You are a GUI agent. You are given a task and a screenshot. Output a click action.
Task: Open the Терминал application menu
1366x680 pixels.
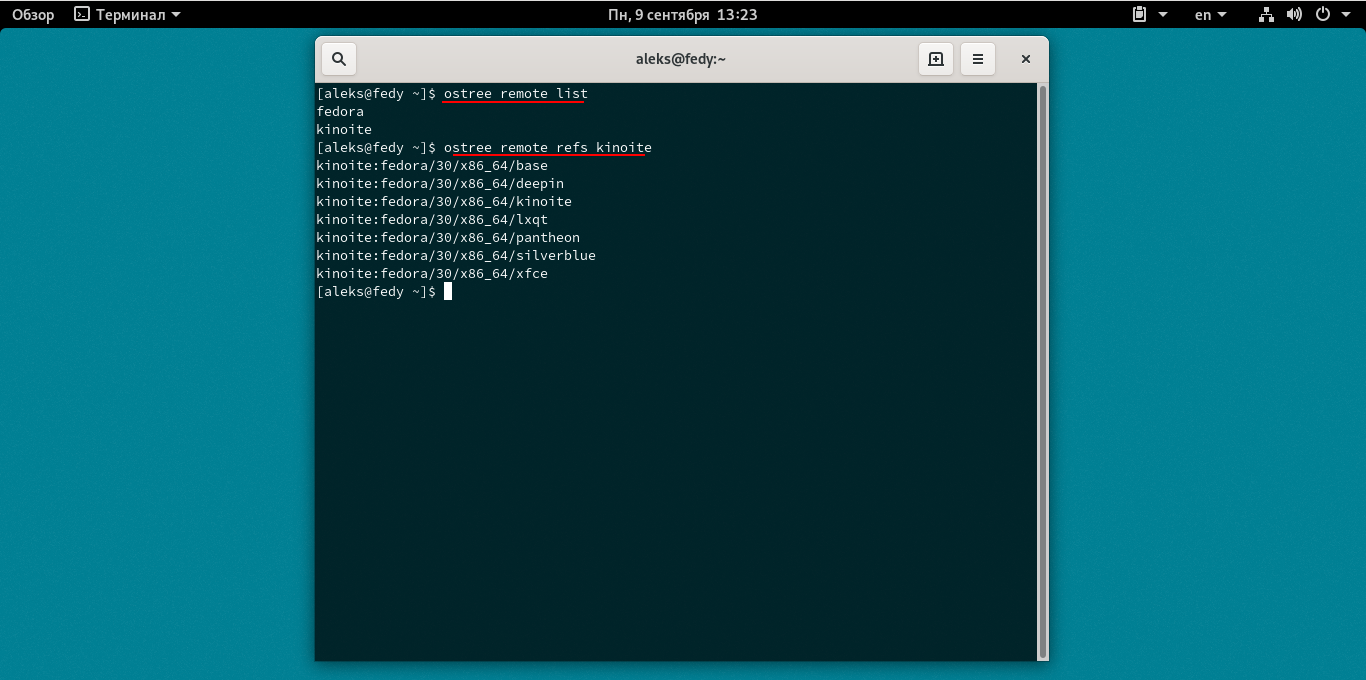point(130,15)
